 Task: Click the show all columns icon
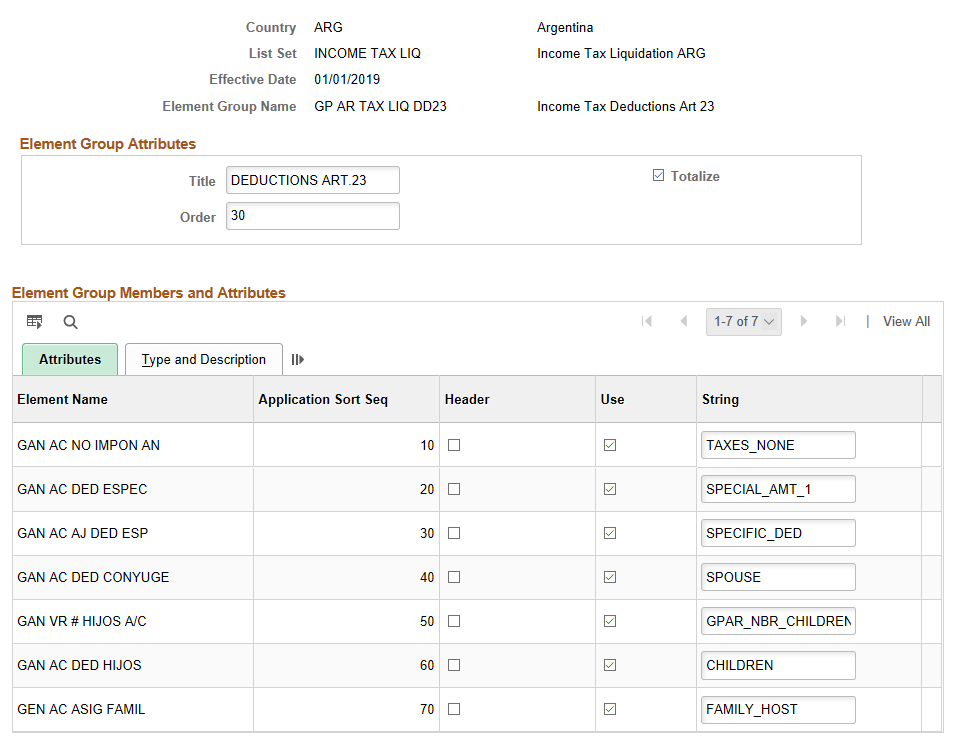(298, 359)
